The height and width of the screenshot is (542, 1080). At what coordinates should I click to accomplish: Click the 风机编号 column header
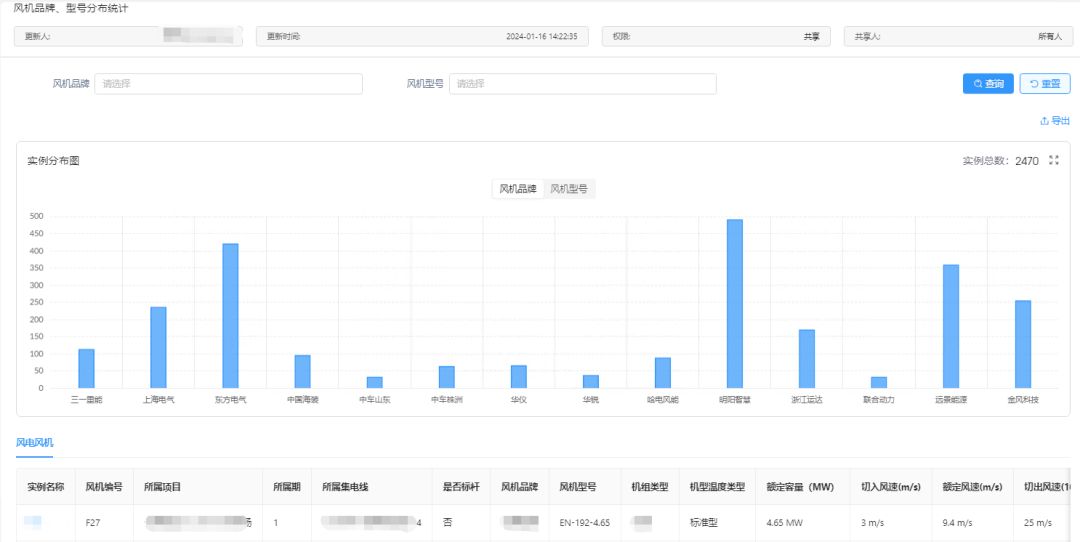[104, 487]
